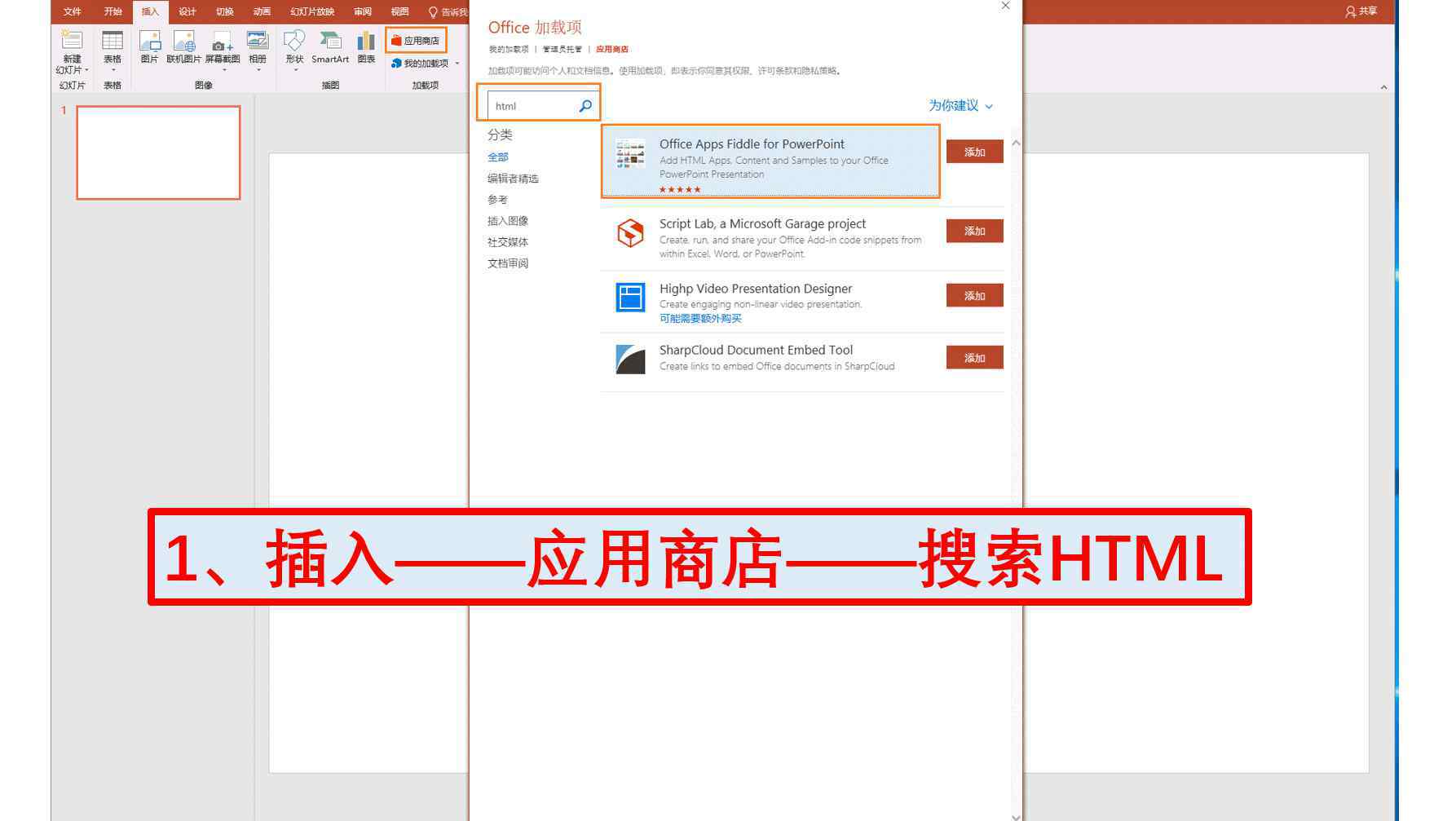The height and width of the screenshot is (821, 1456).
Task: Click SharpCloud Document Embed Tool title
Action: pyautogui.click(x=756, y=350)
